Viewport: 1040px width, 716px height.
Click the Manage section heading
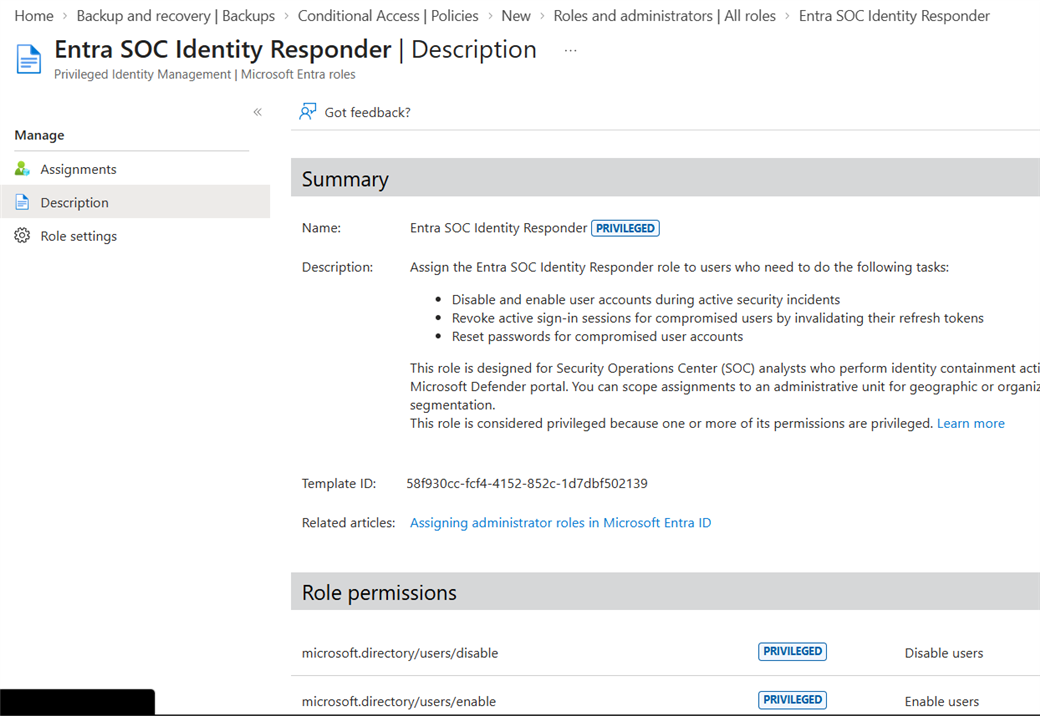pyautogui.click(x=39, y=135)
